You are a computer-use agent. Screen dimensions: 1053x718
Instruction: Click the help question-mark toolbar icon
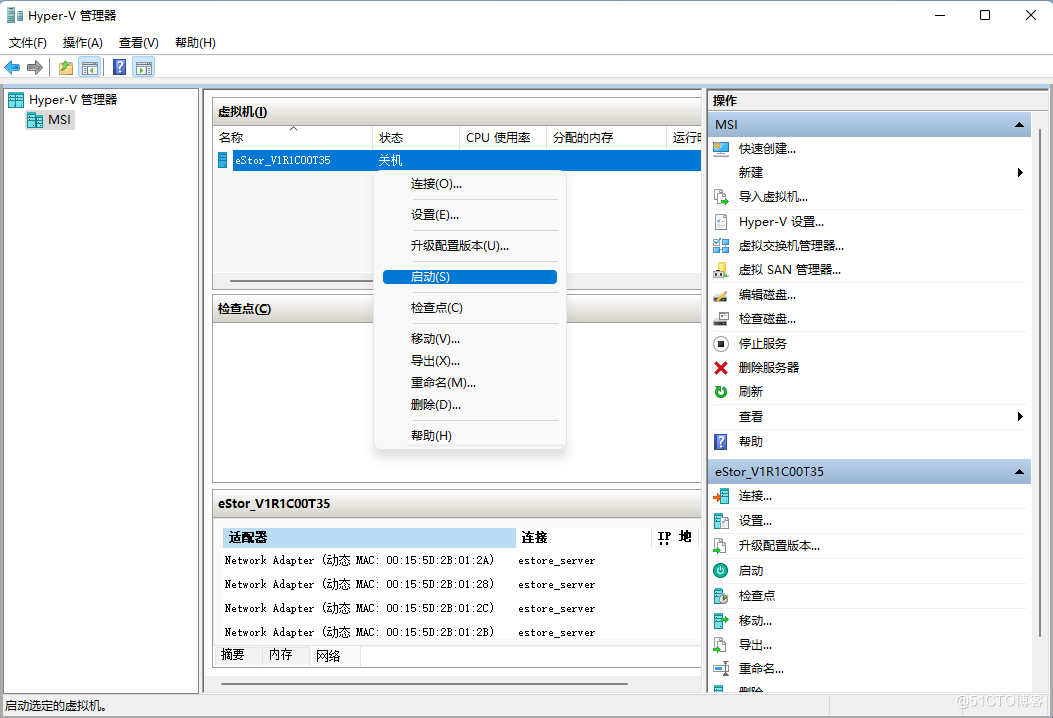point(119,67)
